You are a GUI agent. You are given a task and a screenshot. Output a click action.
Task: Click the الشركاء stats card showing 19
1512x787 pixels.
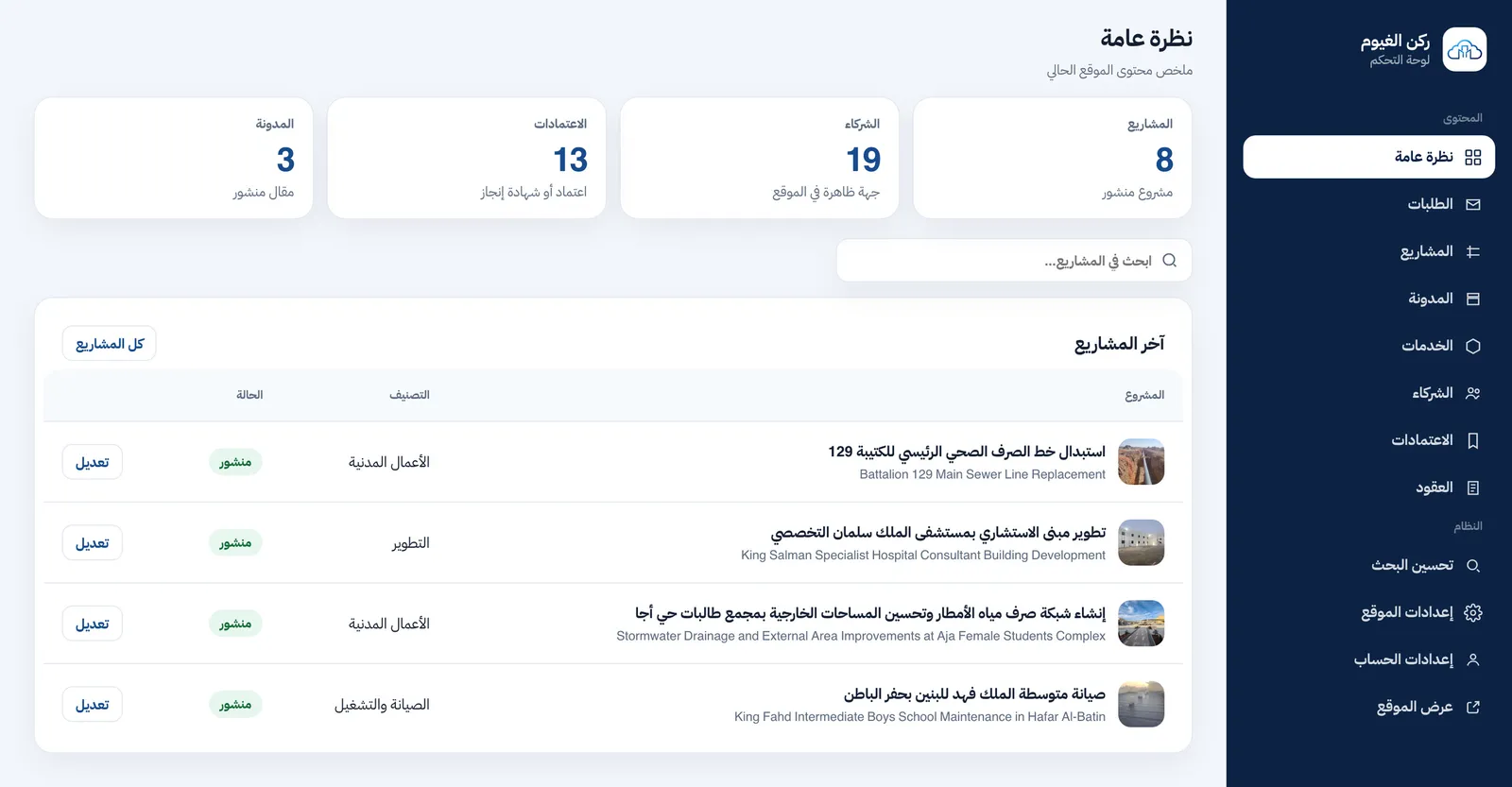click(x=759, y=158)
